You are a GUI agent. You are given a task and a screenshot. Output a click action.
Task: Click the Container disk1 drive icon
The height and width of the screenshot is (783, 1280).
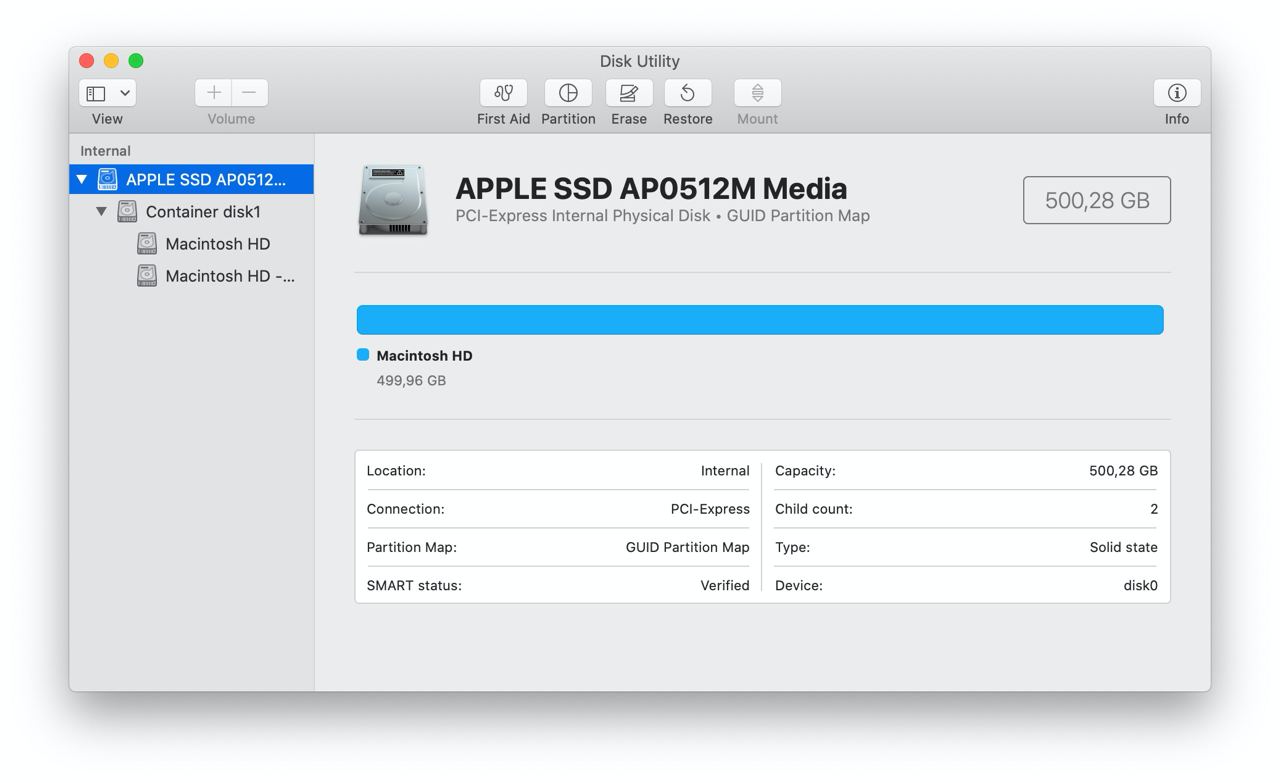pos(127,212)
